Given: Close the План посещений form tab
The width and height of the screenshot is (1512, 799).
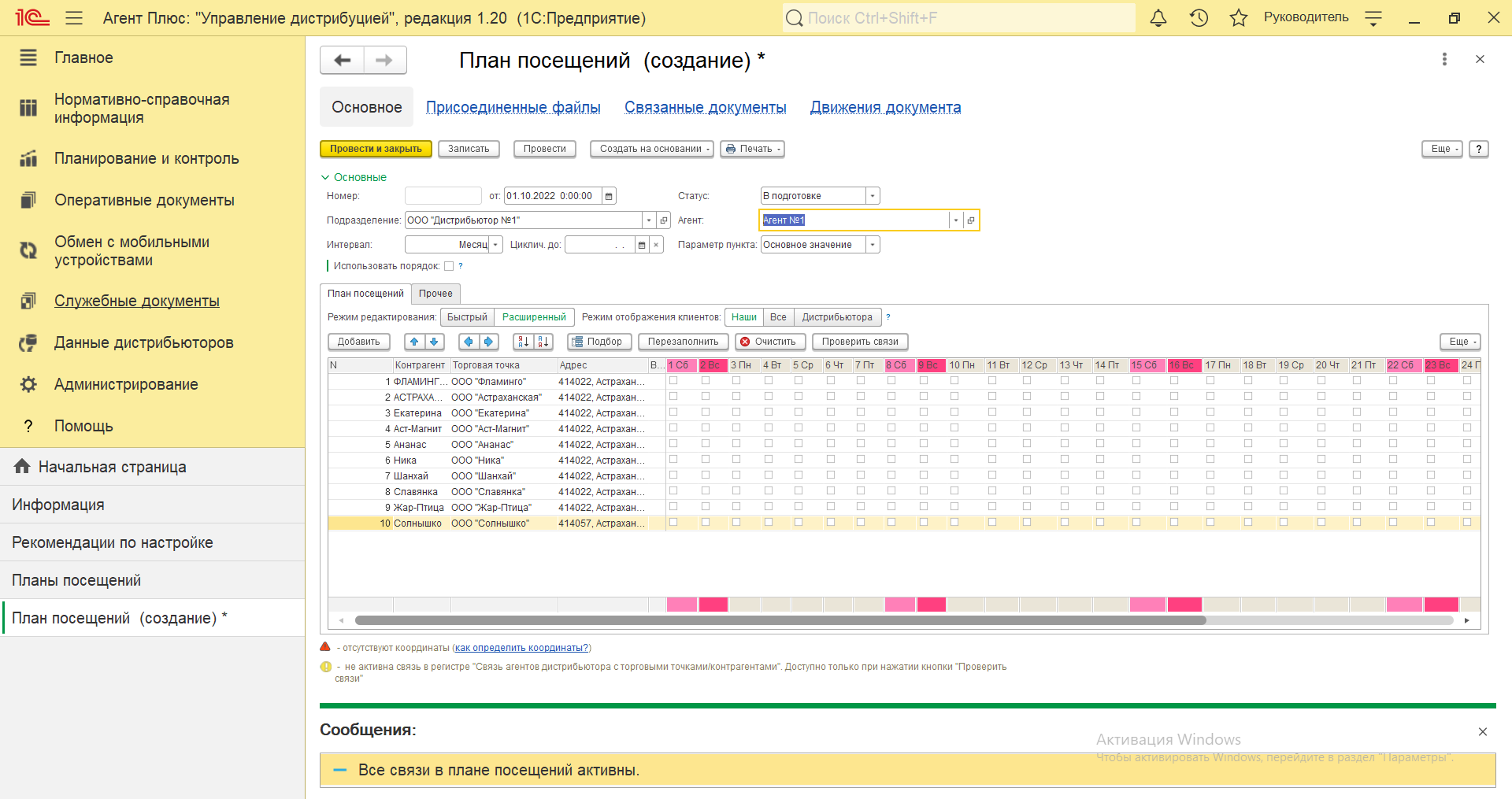Looking at the screenshot, I should [x=1480, y=59].
